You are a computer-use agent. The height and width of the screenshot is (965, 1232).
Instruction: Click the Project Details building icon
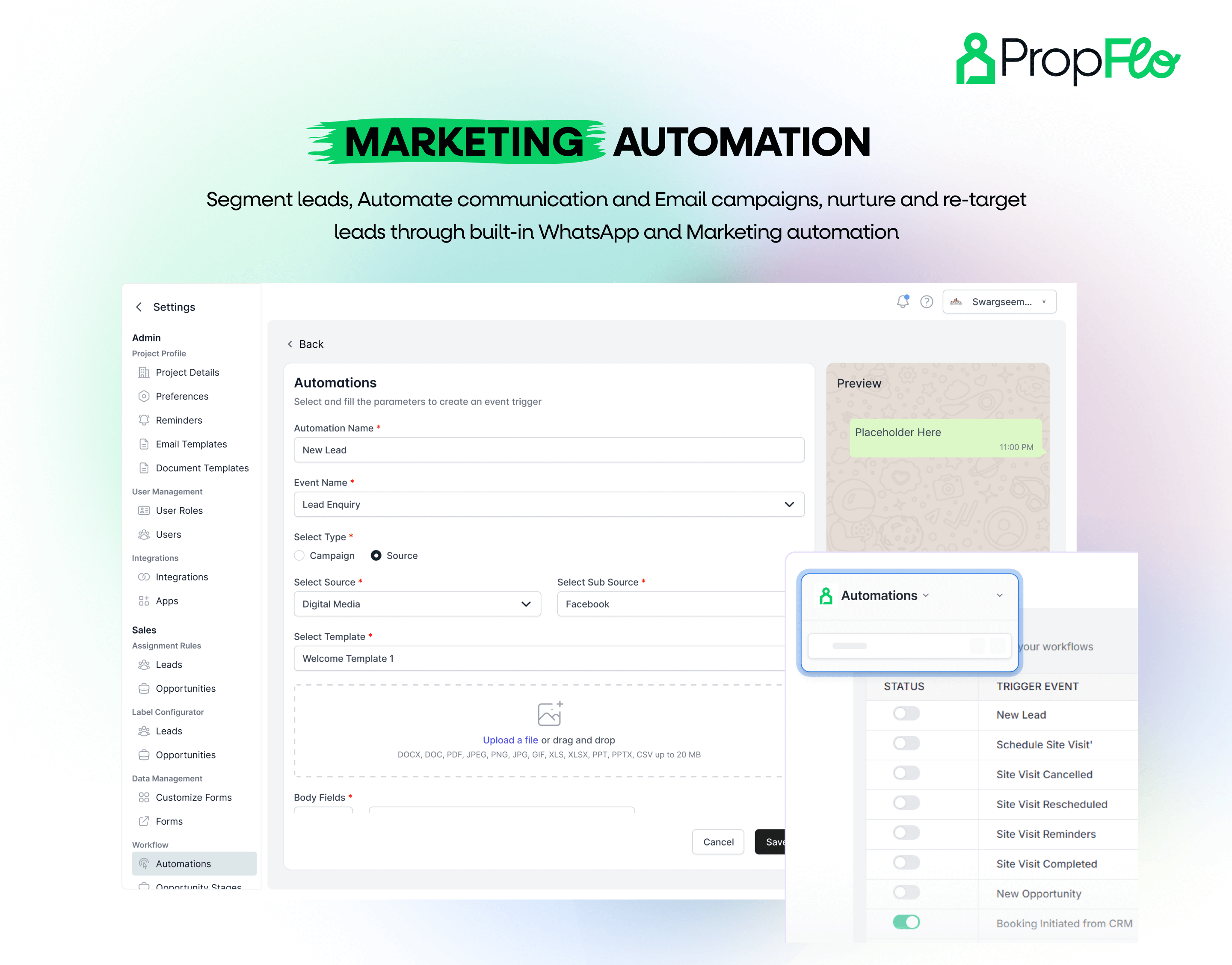(x=144, y=372)
